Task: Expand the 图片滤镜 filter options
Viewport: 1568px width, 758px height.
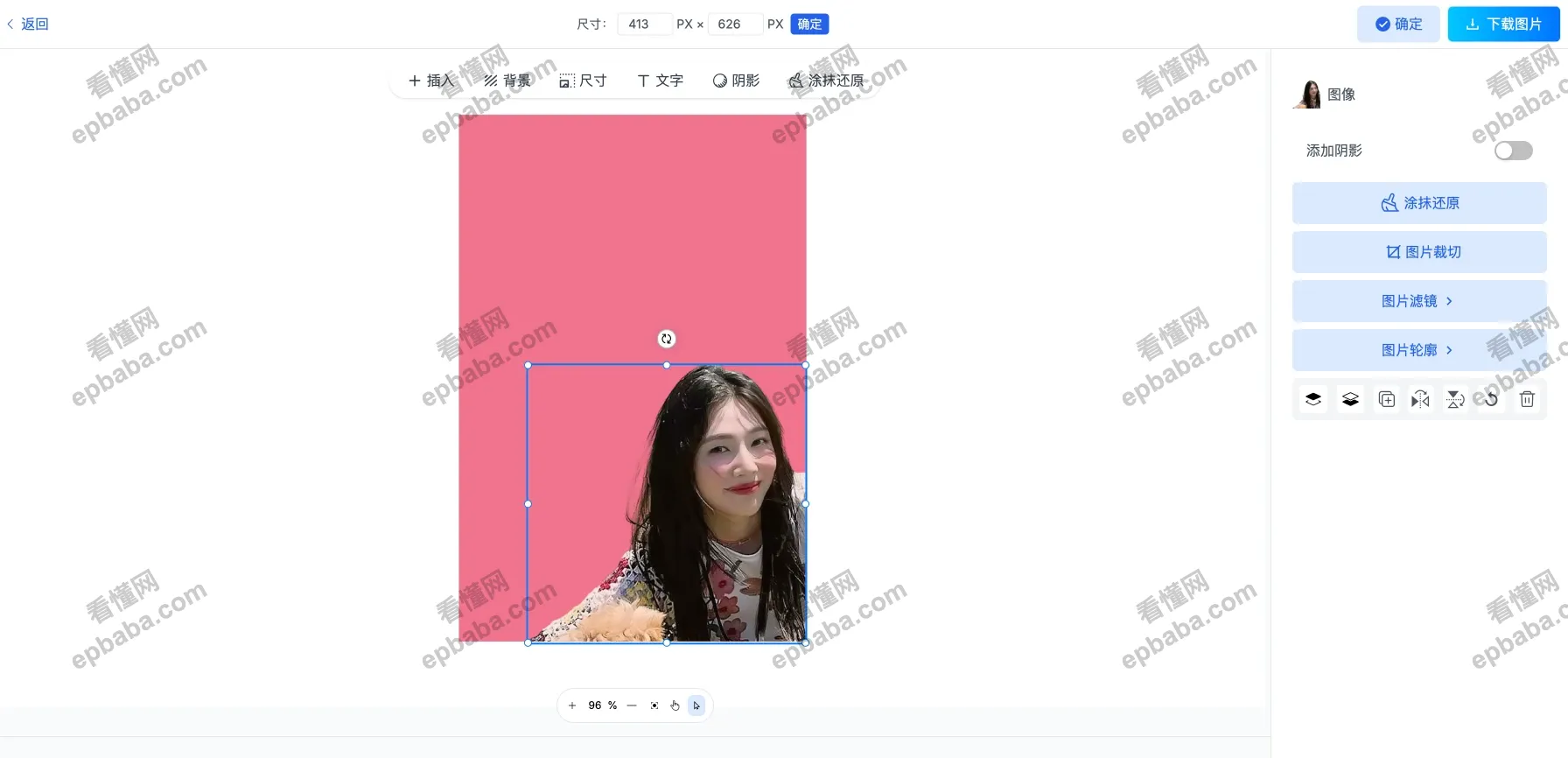Action: coord(1419,301)
